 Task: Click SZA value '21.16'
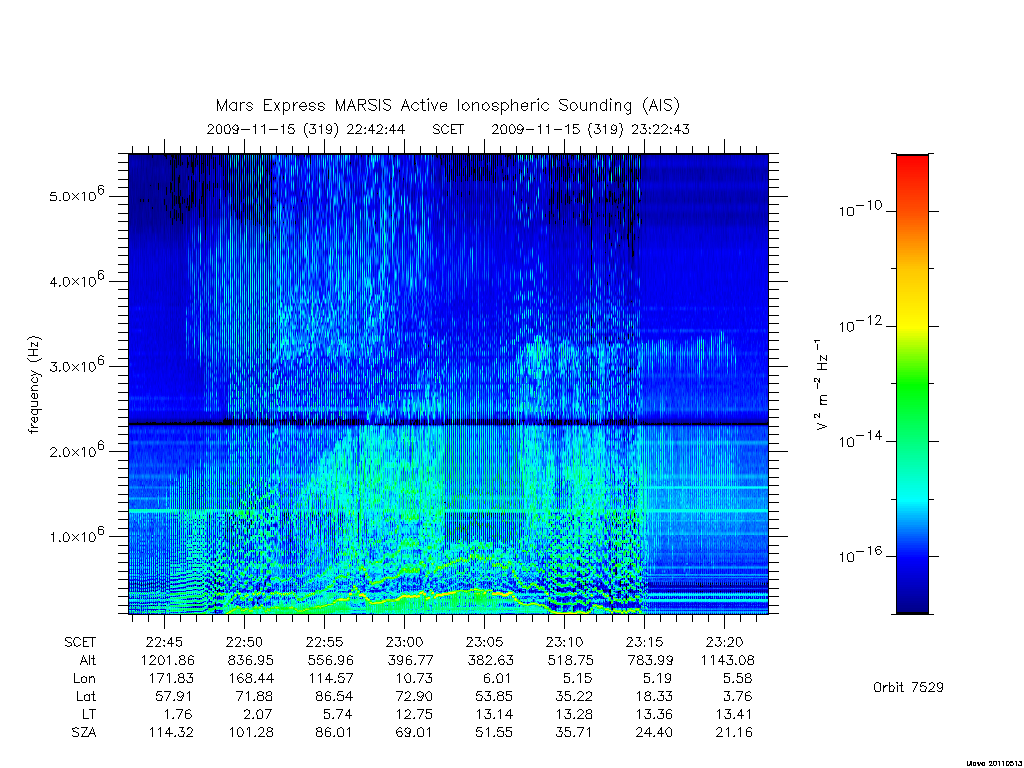coord(734,733)
